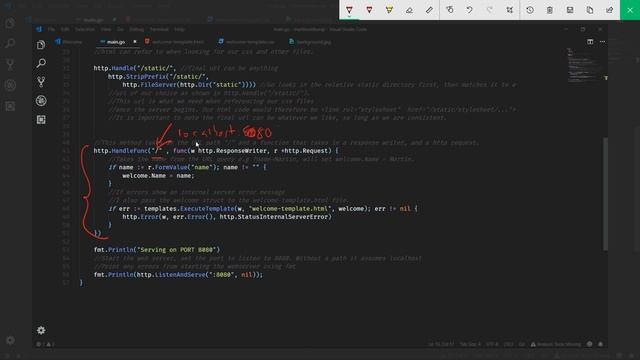Redo the ink stroke
The width and height of the screenshot is (640, 360).
pyautogui.click(x=489, y=10)
